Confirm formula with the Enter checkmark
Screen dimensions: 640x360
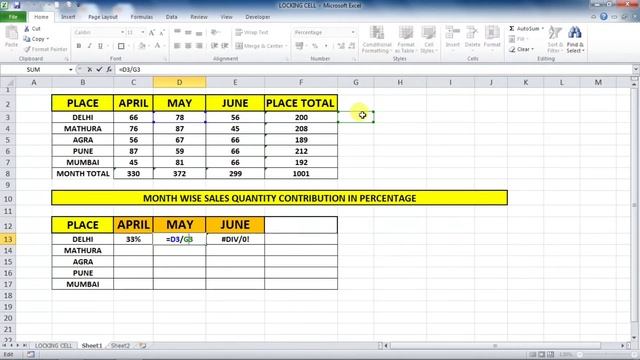(x=99, y=70)
